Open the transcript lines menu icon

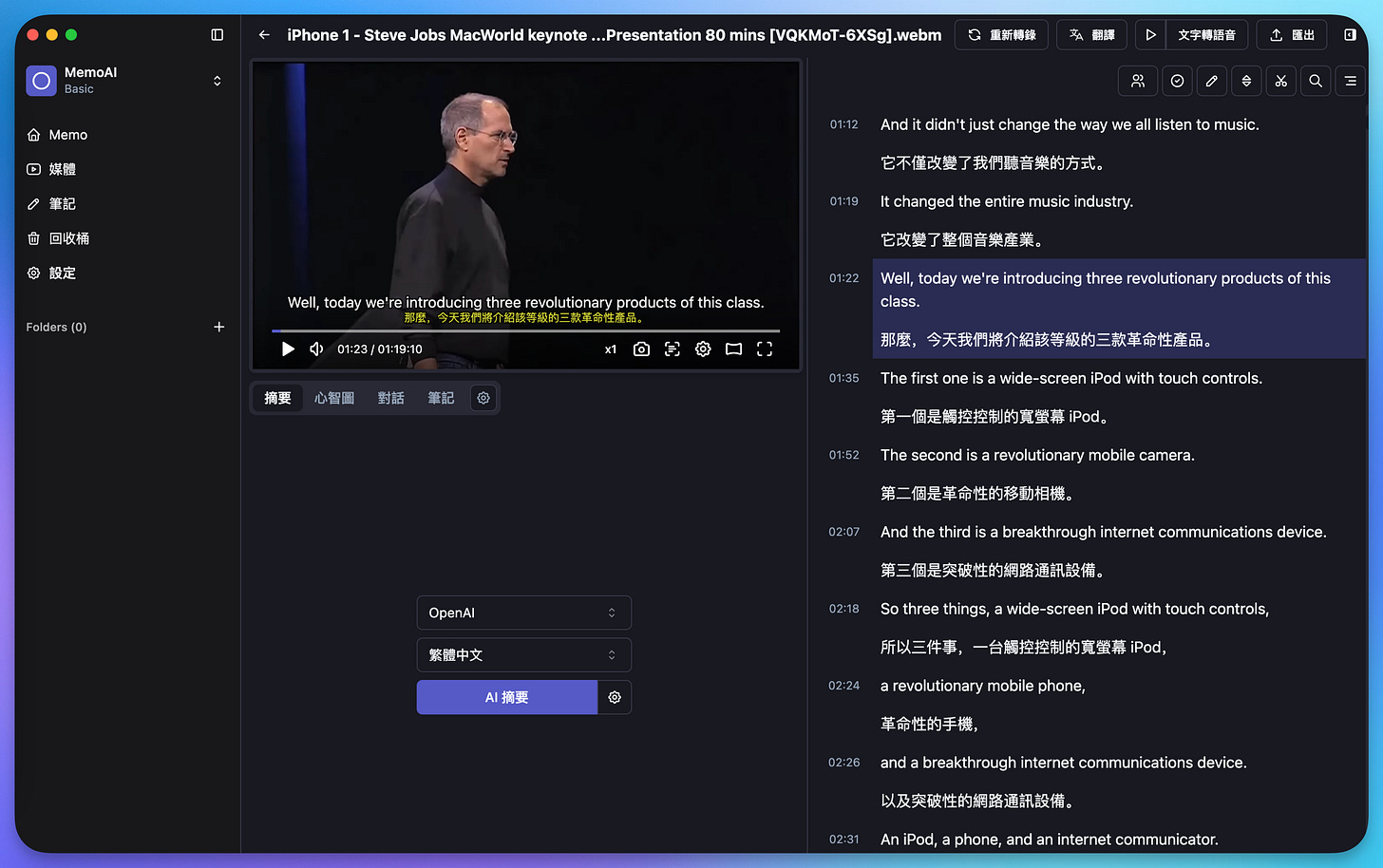coord(1350,81)
